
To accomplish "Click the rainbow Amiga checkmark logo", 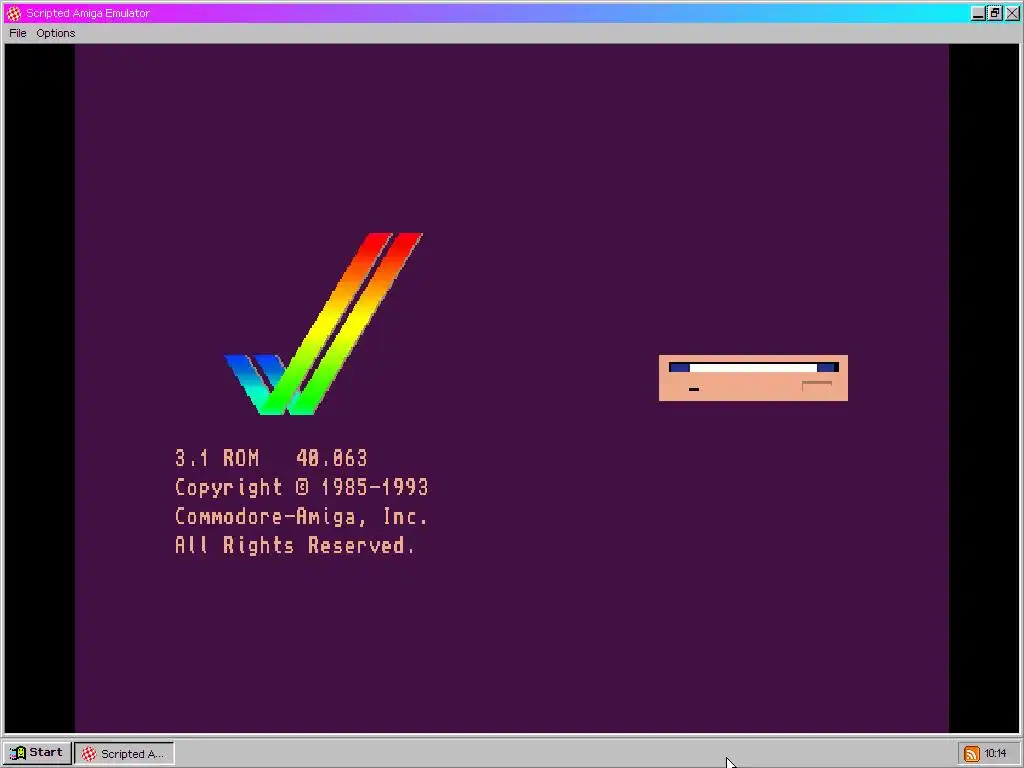I will [323, 323].
